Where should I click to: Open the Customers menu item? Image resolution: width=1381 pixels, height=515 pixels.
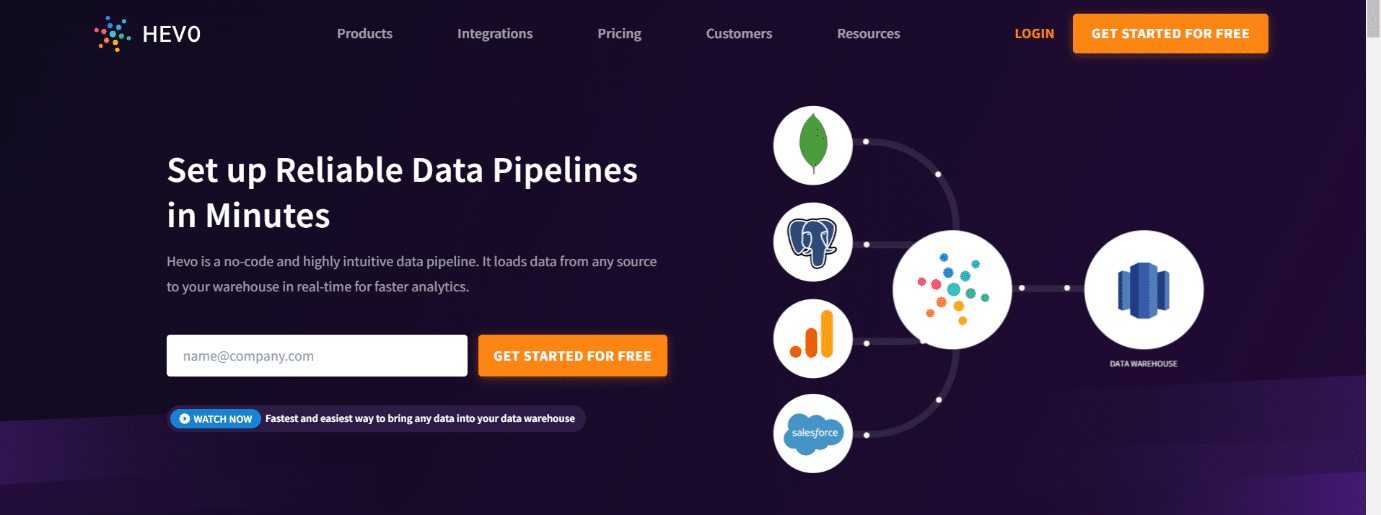click(x=739, y=34)
